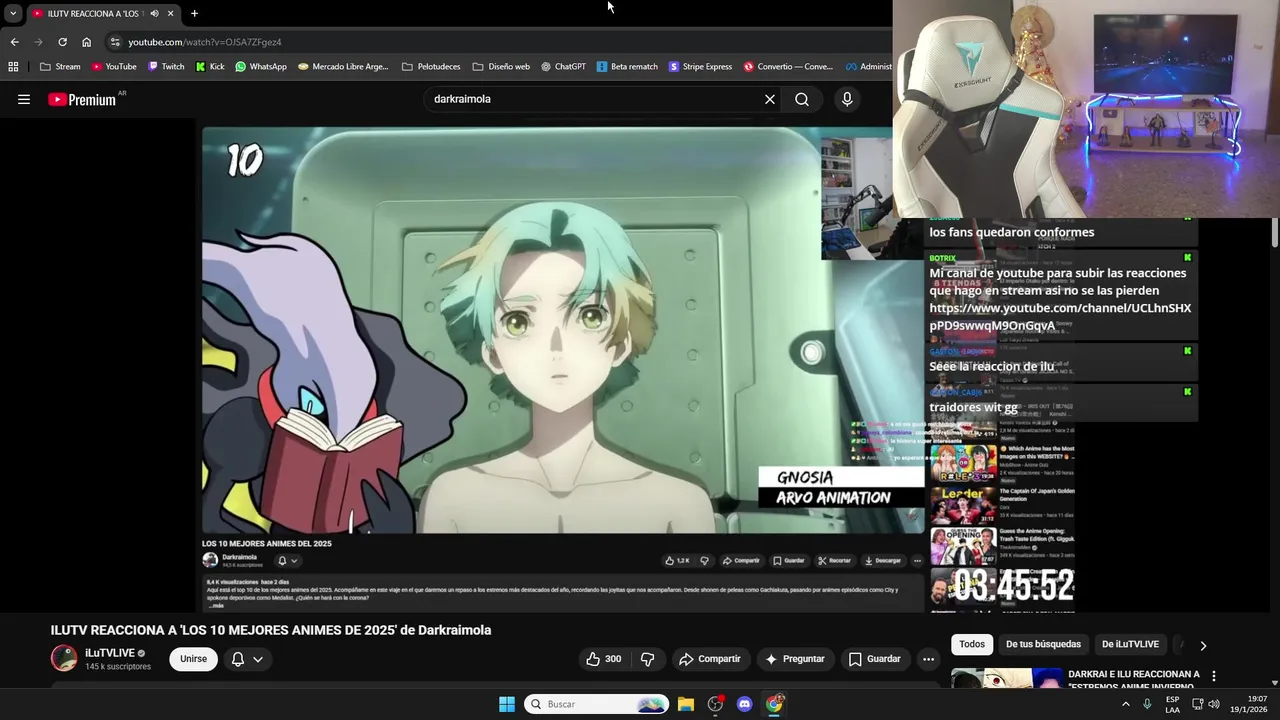Screen dimensions: 1280x720
Task: Go to YouTube Premium home logo
Action: tap(82, 99)
